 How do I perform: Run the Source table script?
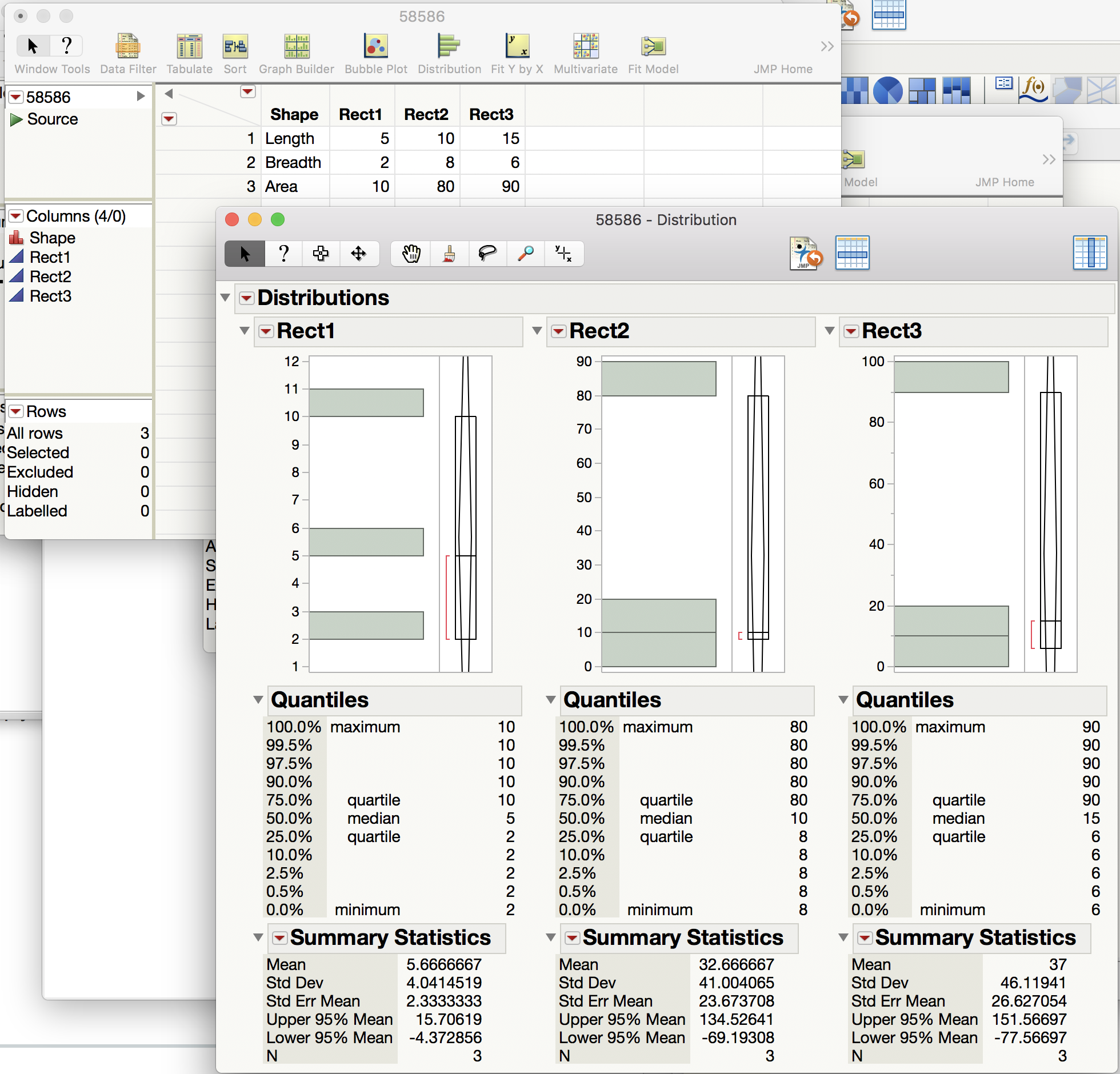[x=17, y=119]
